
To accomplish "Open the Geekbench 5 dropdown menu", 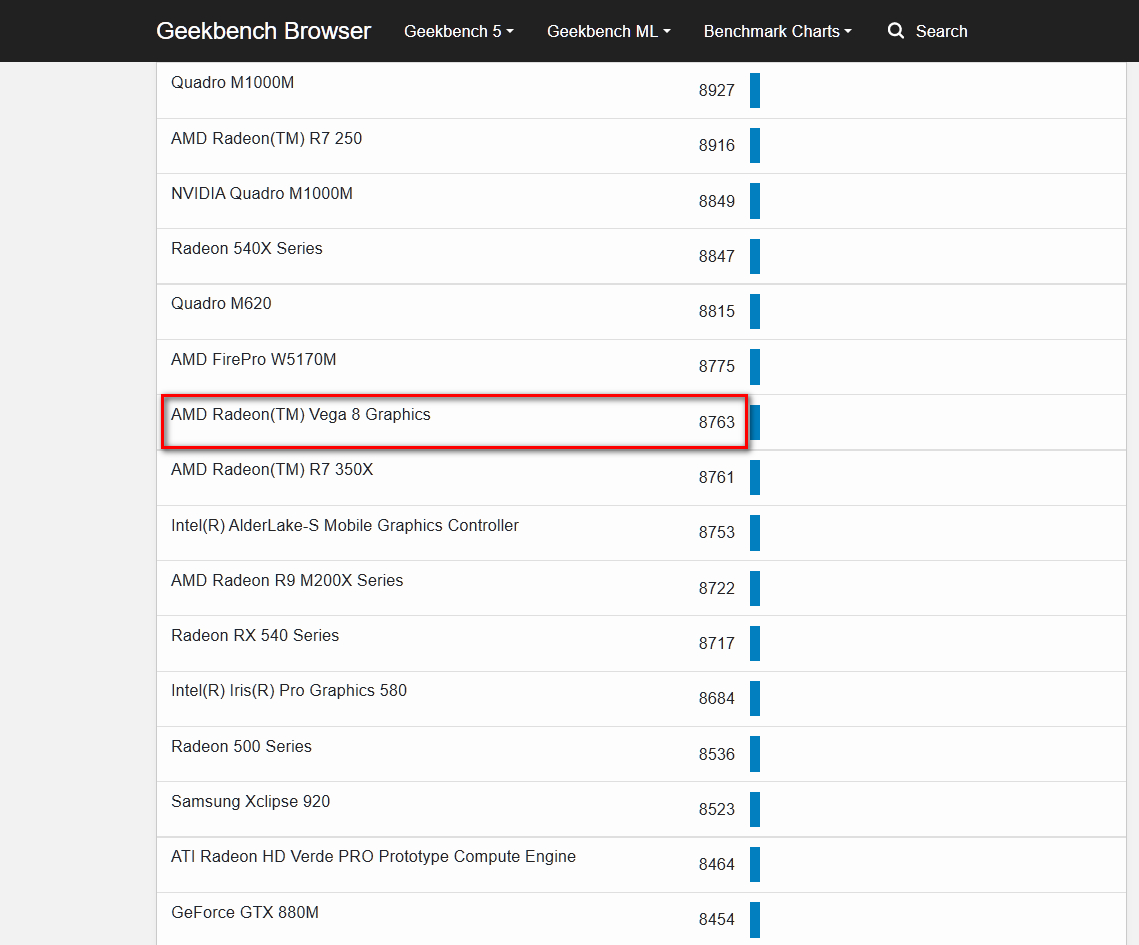I will pos(458,31).
